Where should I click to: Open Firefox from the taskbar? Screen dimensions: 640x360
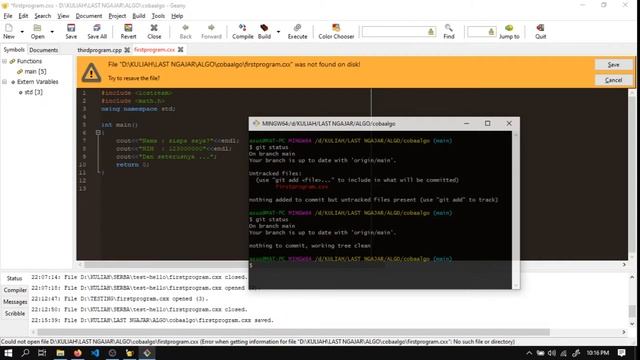(78, 353)
